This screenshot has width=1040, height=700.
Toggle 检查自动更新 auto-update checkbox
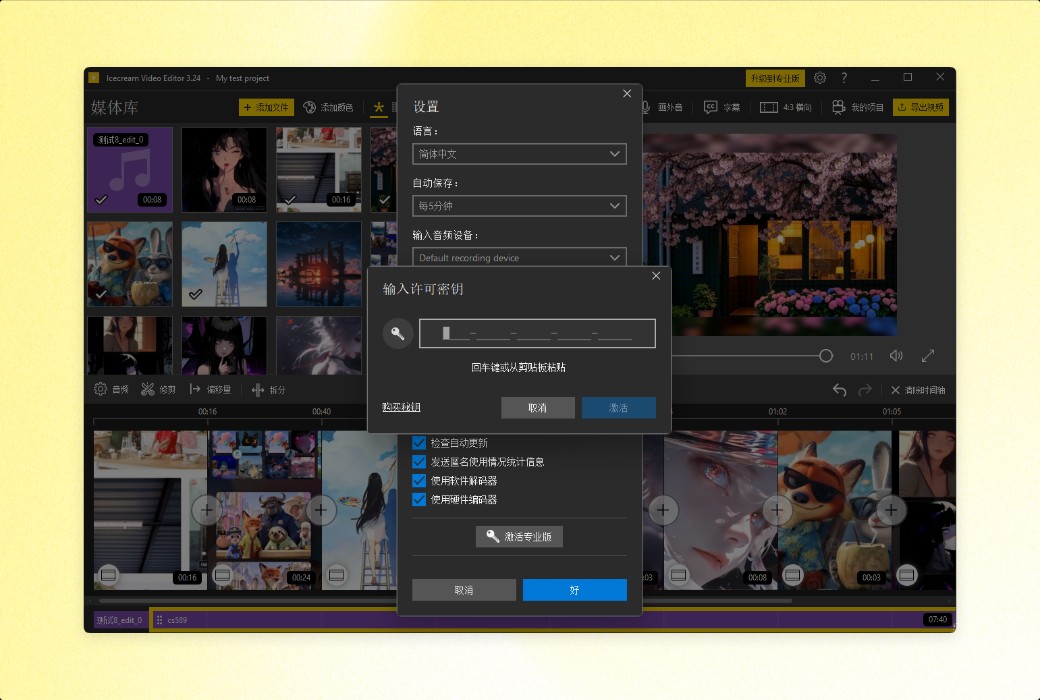[x=418, y=442]
